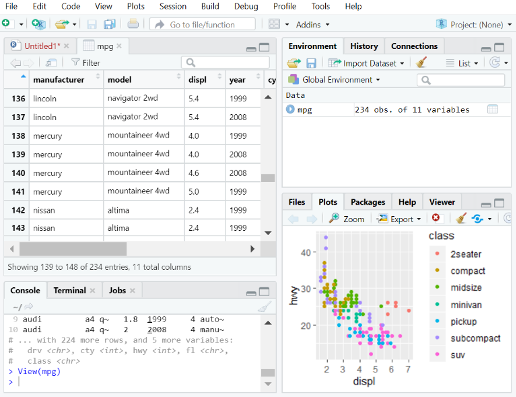Open the Import Dataset dropdown
The image size is (516, 397).
tap(366, 63)
